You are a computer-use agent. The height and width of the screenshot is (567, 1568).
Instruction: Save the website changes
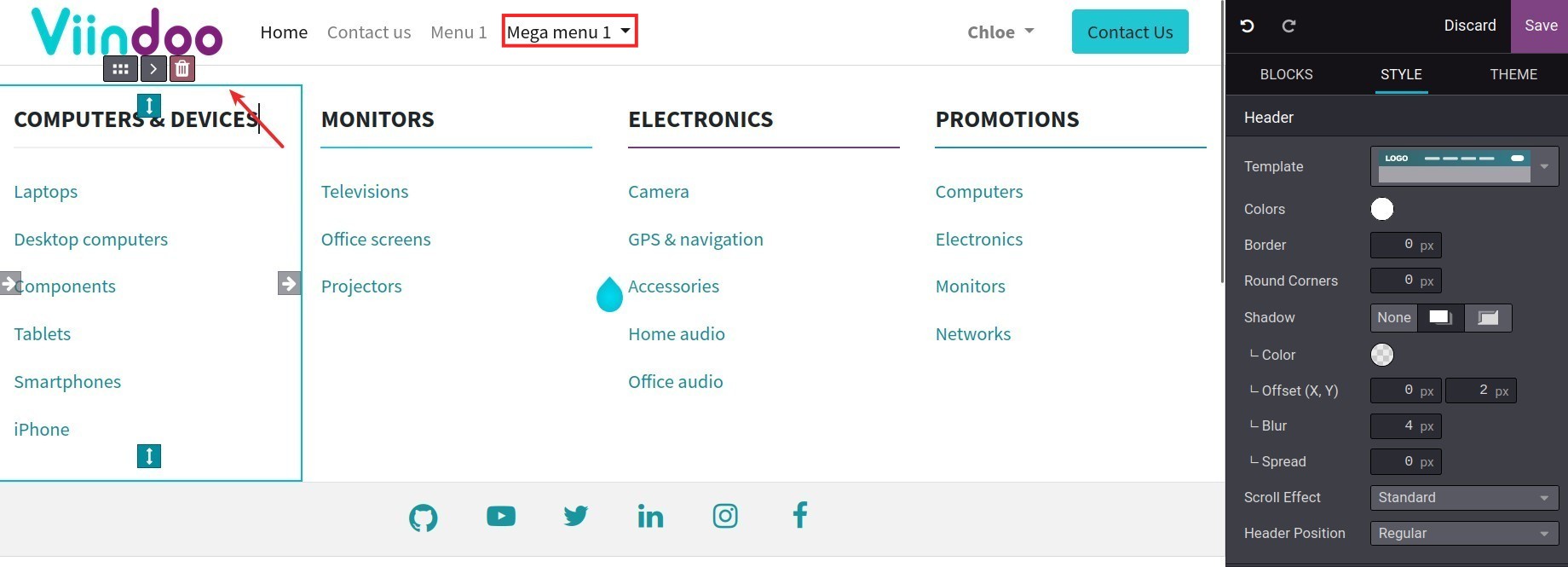[1540, 26]
